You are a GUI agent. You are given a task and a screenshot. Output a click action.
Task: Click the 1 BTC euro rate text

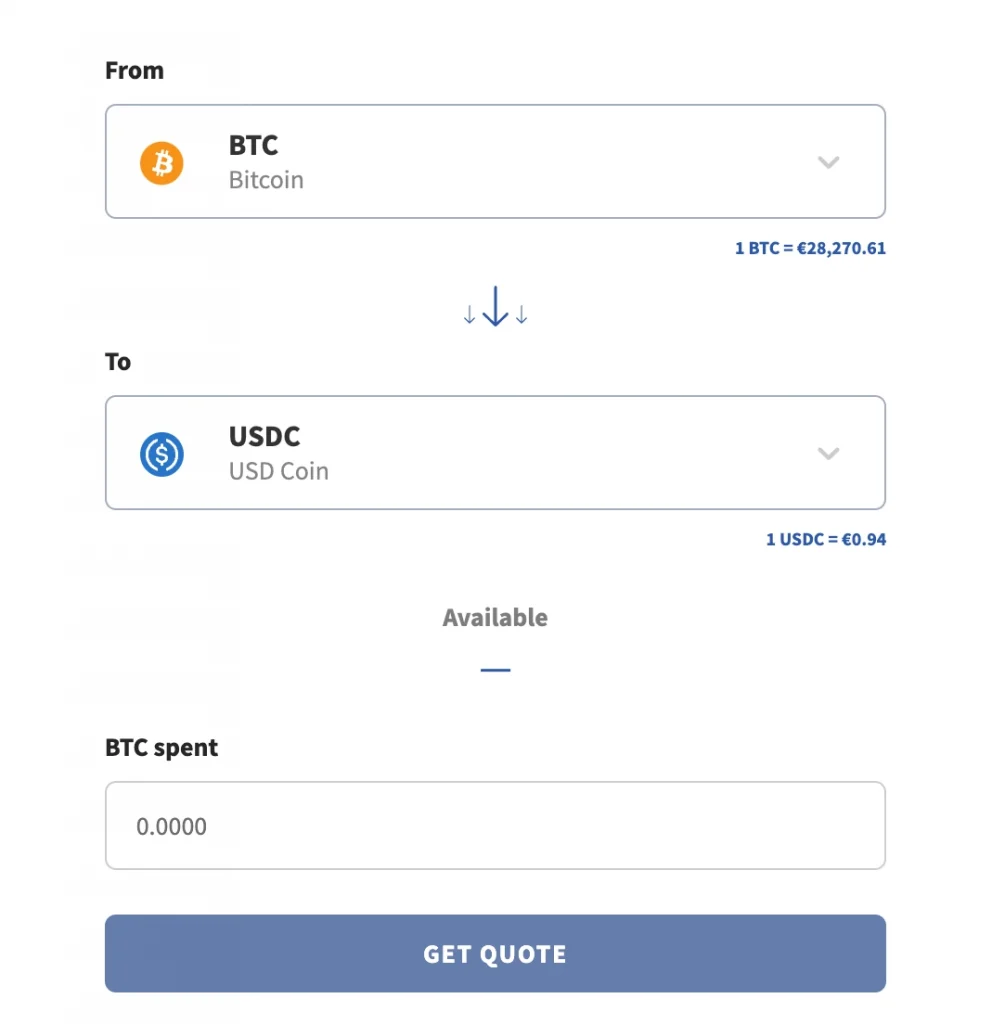pos(810,248)
